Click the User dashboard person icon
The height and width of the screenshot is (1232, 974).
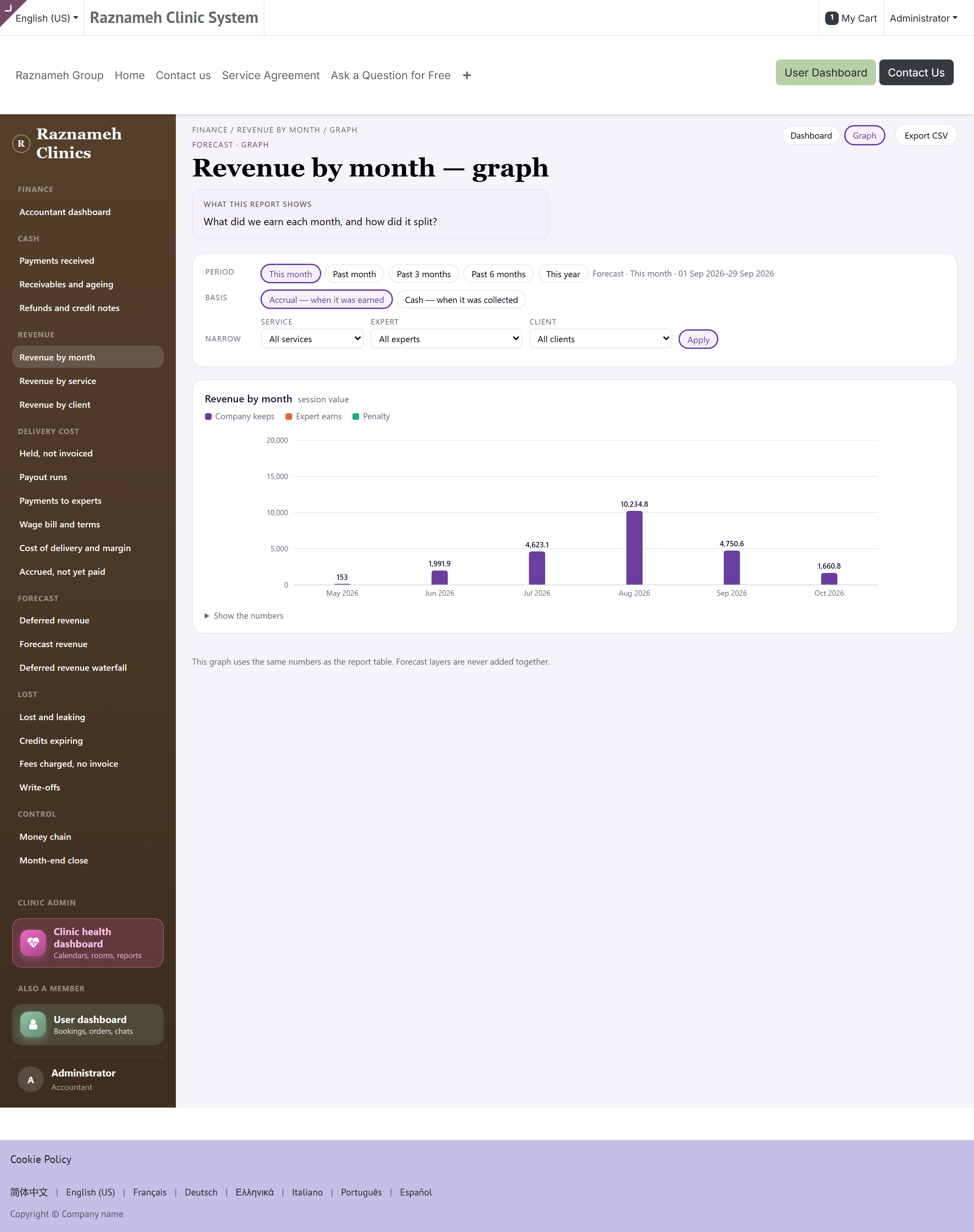[x=33, y=1024]
